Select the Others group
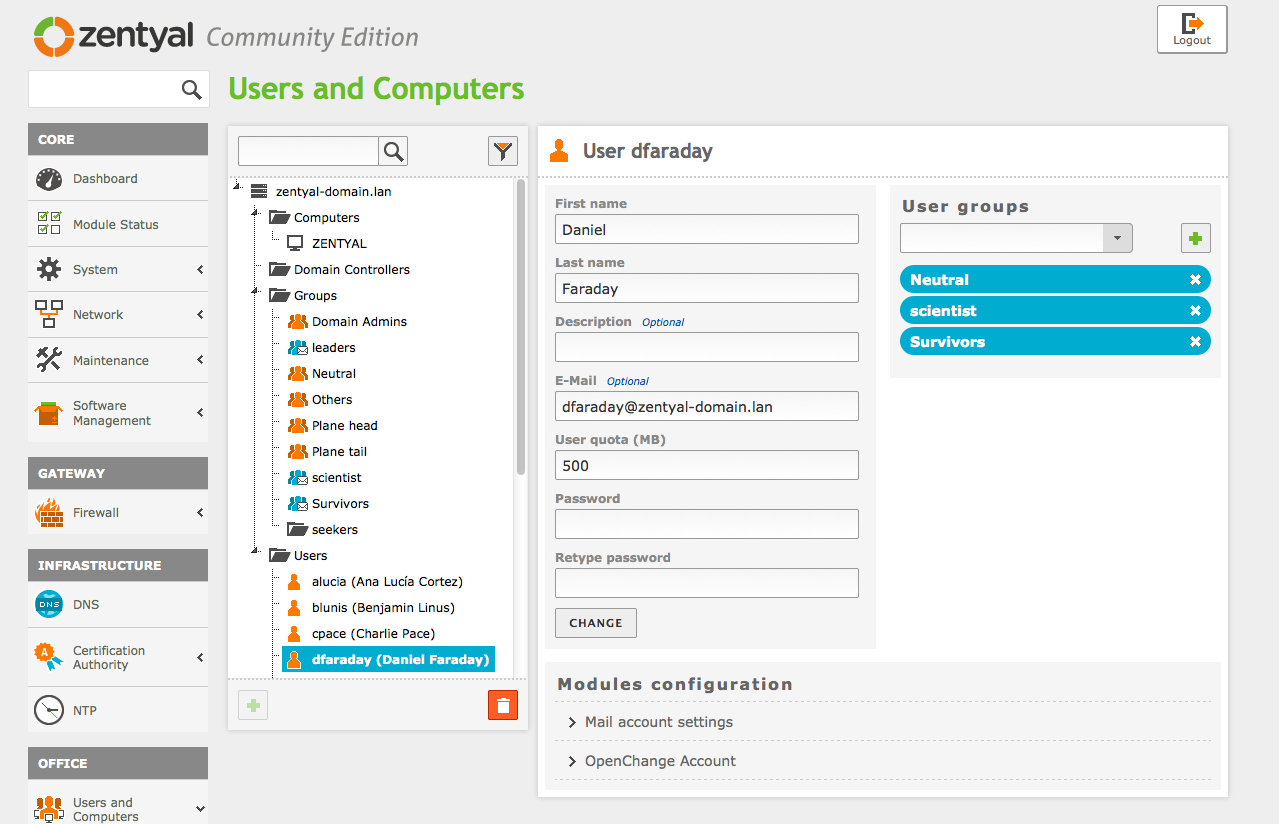Screen dimensions: 1279x824 pos(332,399)
